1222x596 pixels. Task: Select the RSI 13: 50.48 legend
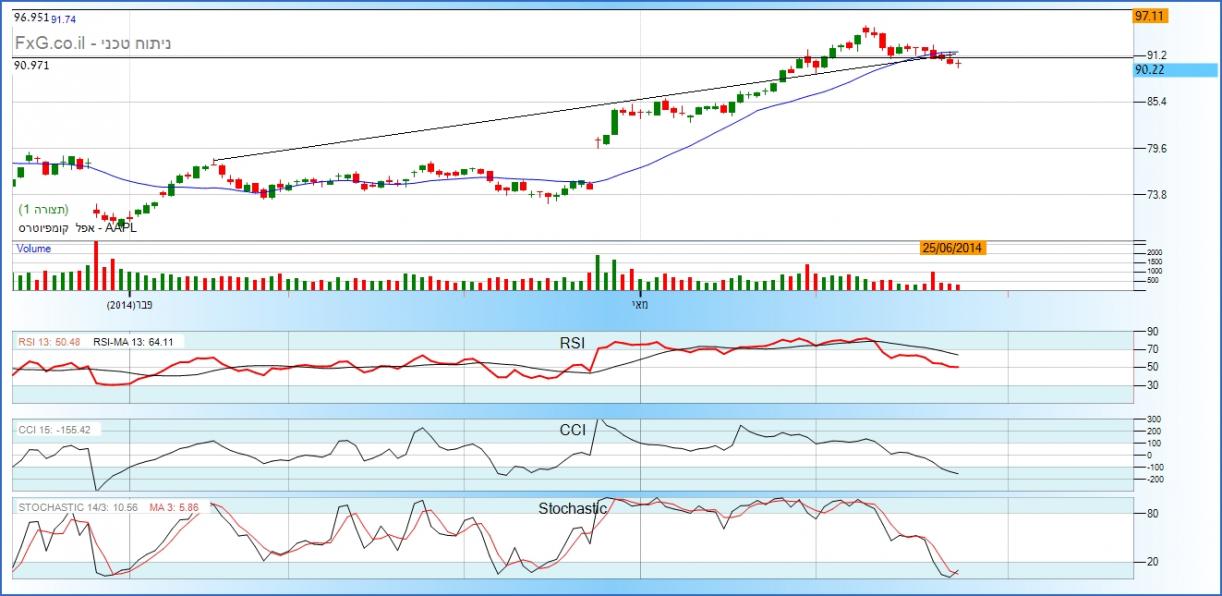[49, 342]
